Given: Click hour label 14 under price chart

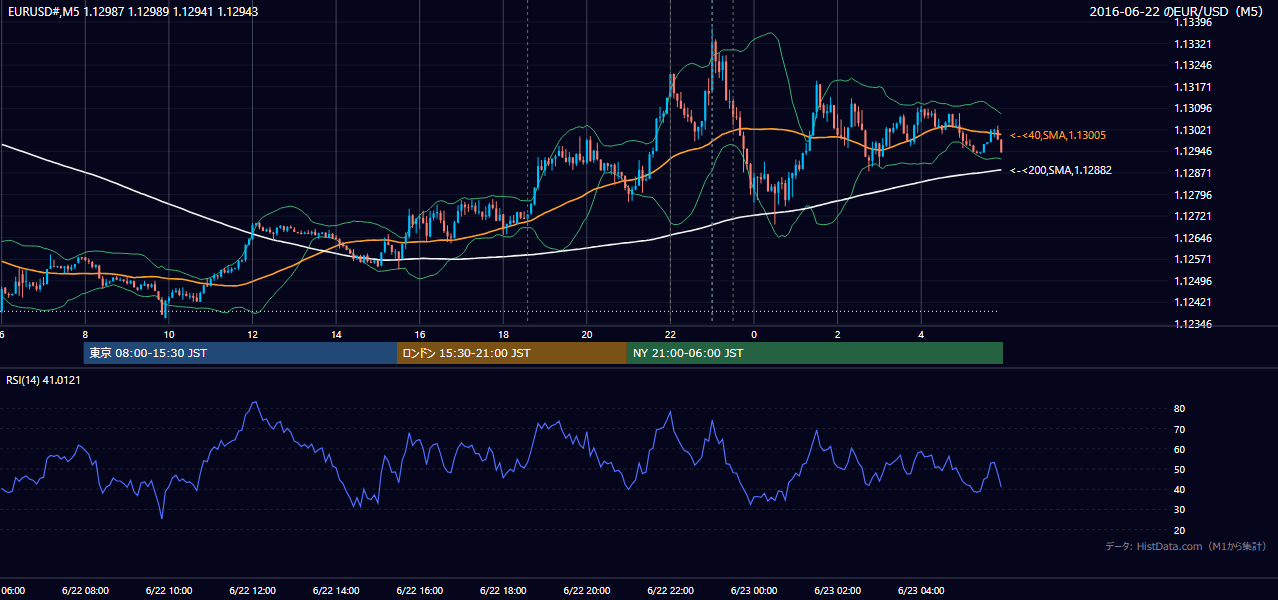Looking at the screenshot, I should click(336, 335).
